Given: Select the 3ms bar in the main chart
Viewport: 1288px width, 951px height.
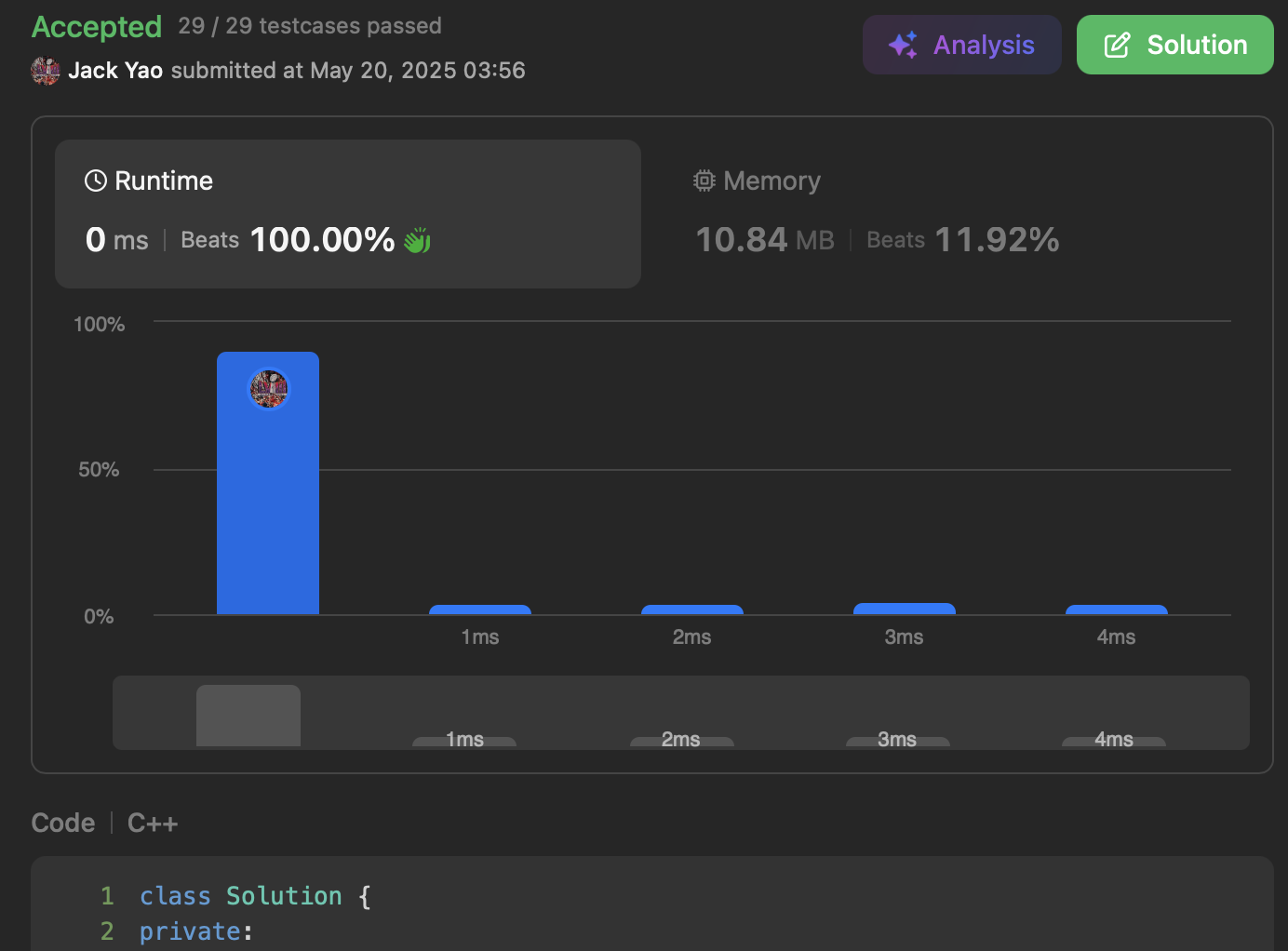Looking at the screenshot, I should tap(905, 609).
